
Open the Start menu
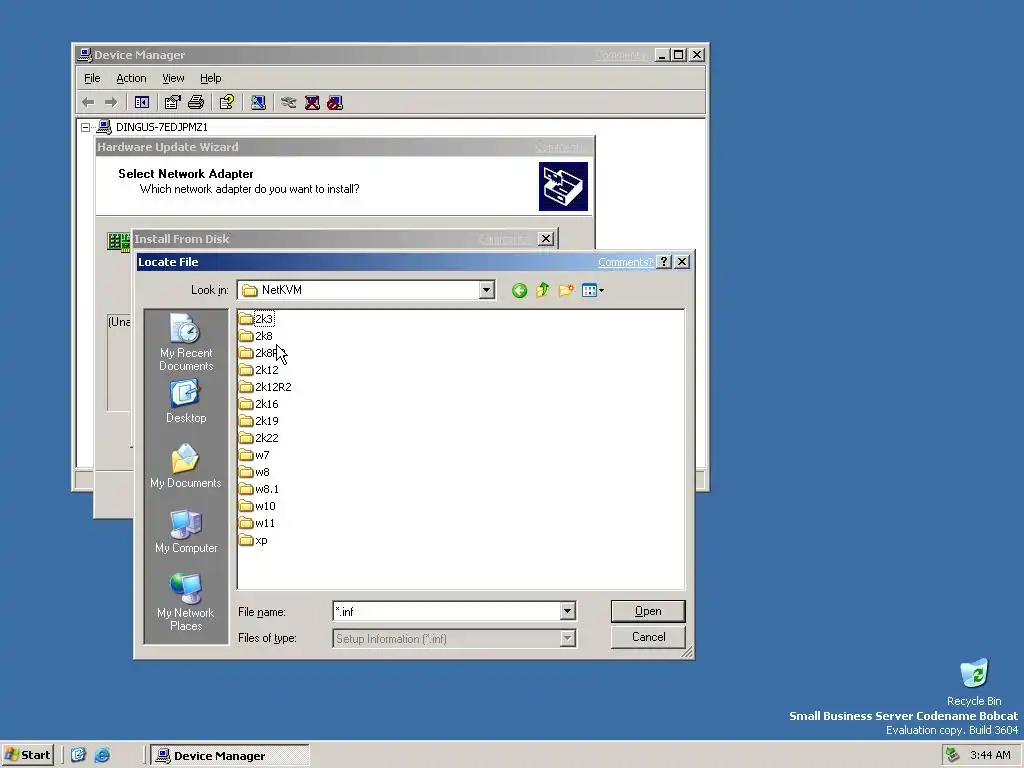tap(27, 755)
